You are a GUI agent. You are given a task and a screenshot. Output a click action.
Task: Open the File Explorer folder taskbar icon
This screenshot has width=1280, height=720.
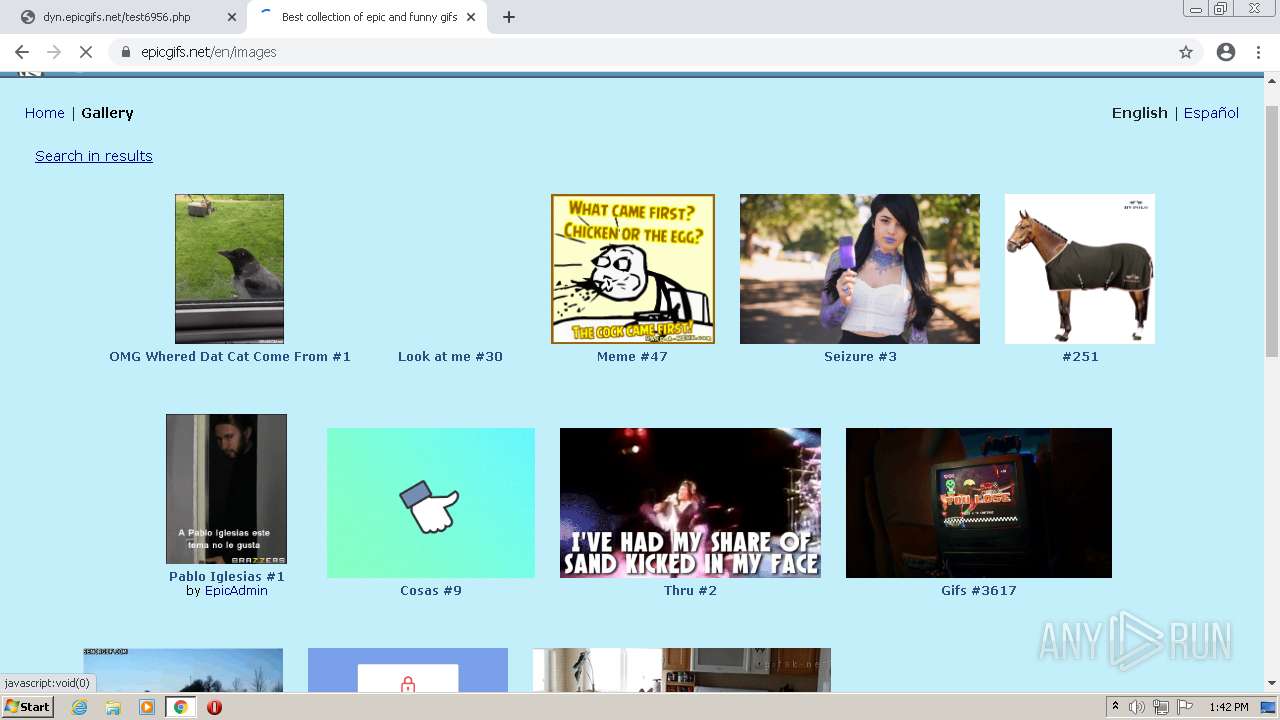coord(113,707)
